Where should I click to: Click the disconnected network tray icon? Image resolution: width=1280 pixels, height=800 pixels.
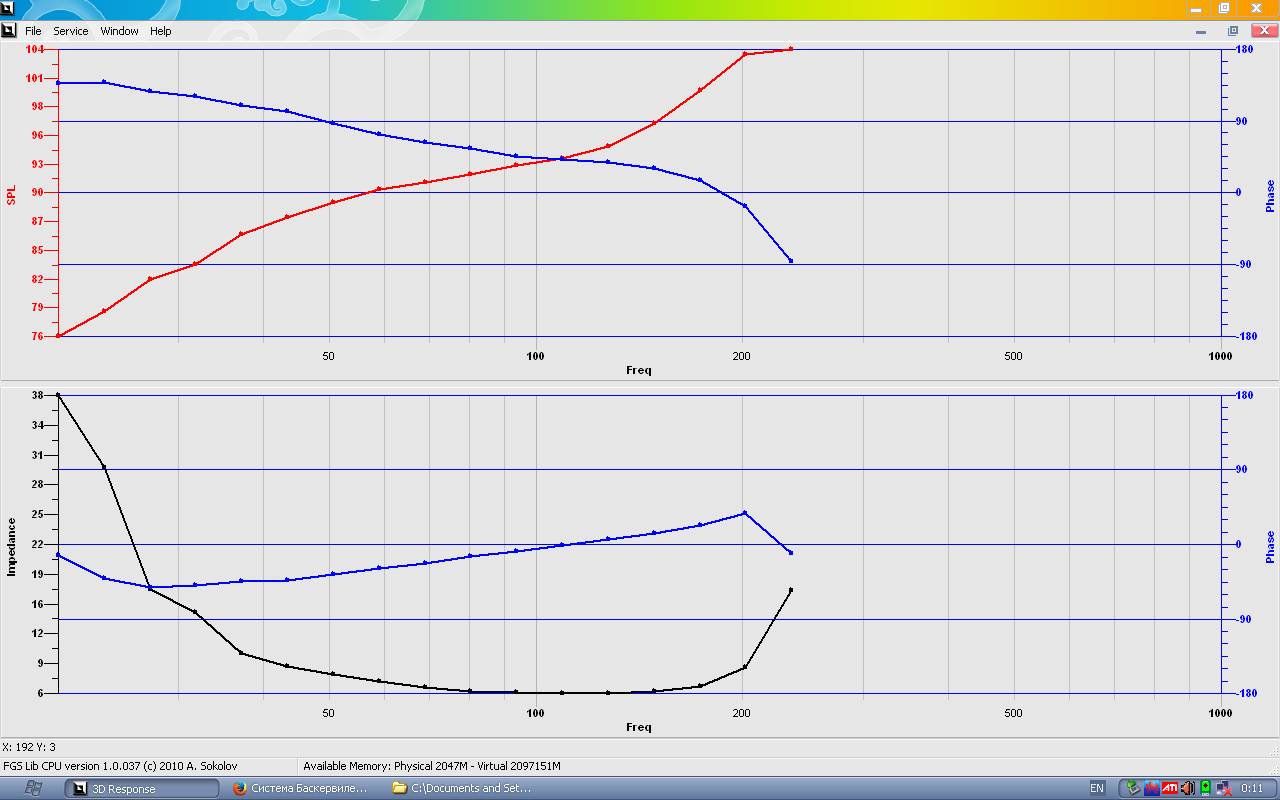coord(1222,788)
